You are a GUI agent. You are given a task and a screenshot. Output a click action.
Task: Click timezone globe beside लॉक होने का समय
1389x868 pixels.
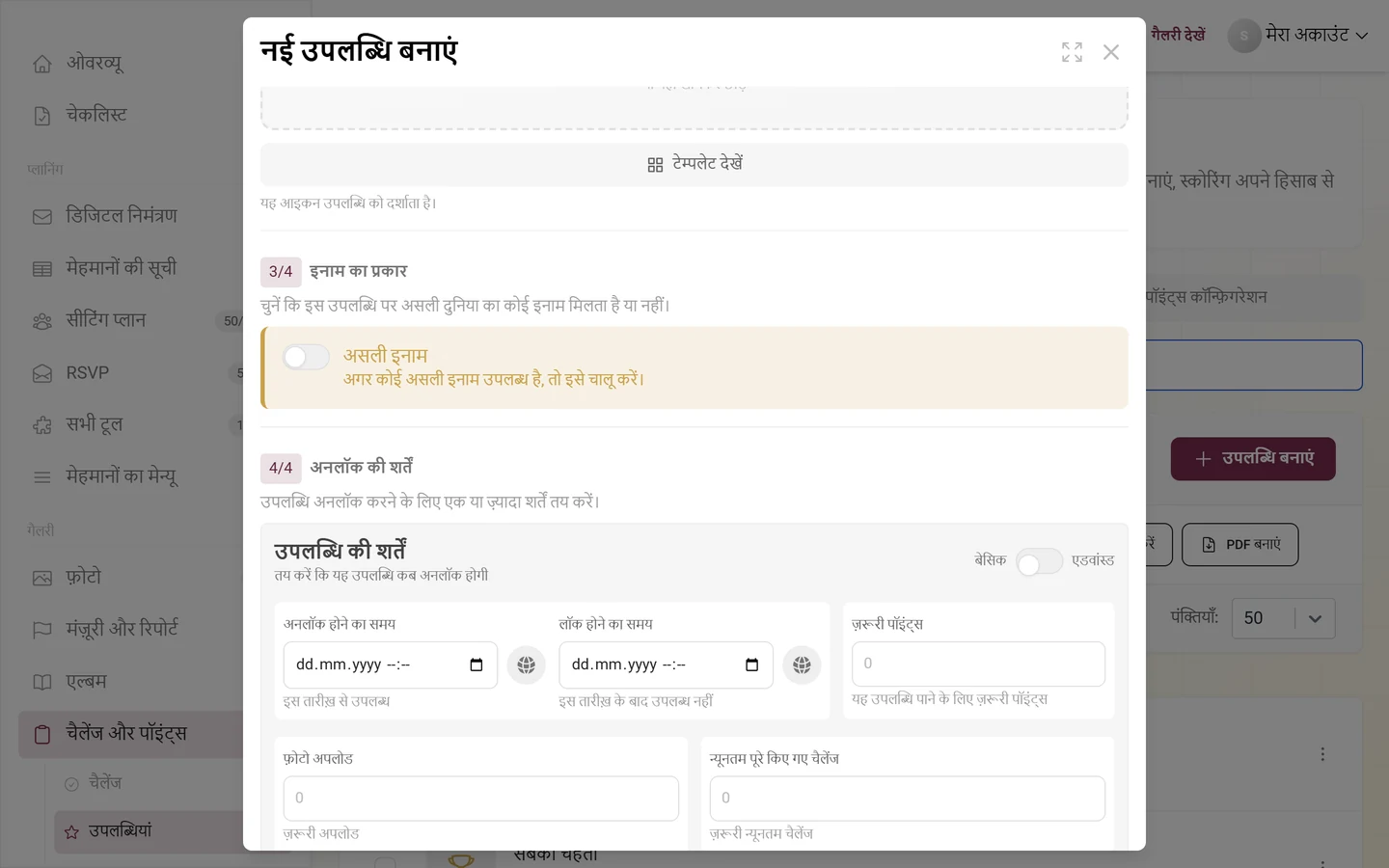[x=802, y=665]
